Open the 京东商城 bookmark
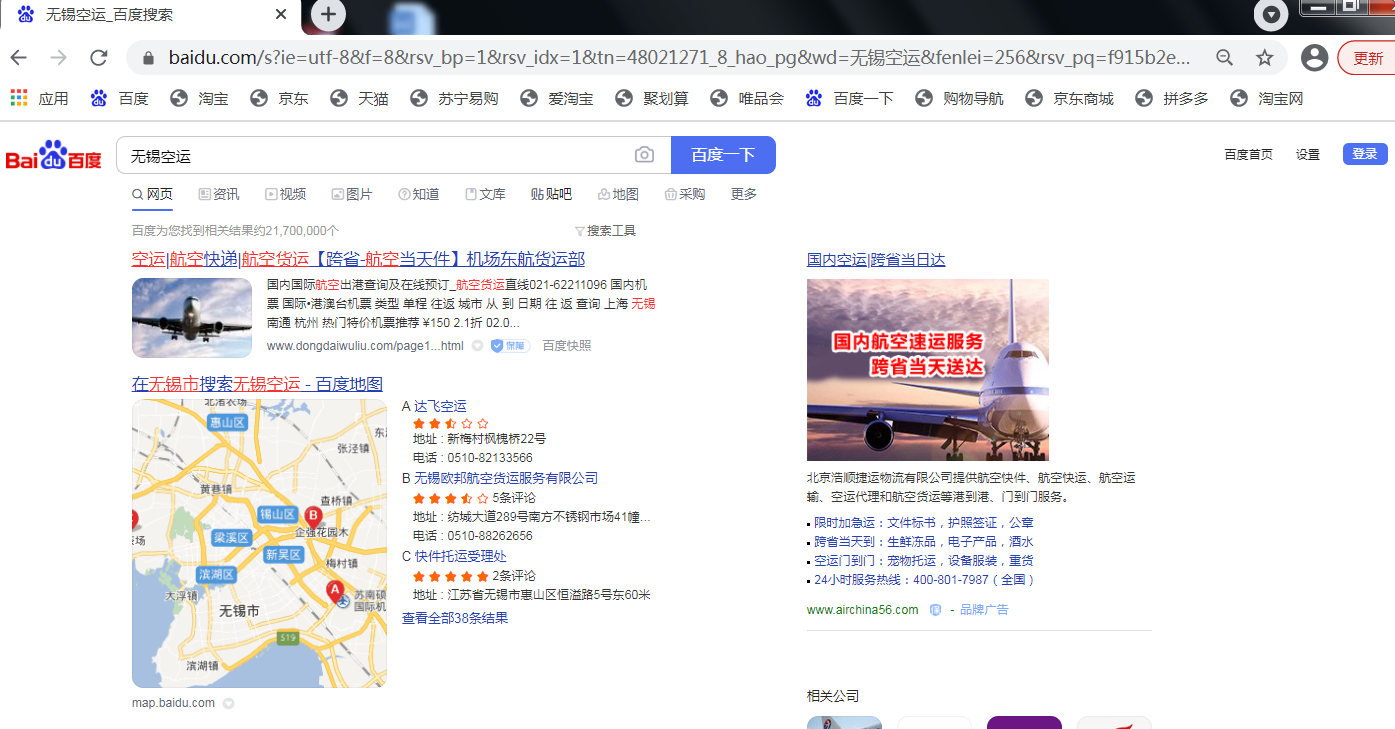The image size is (1395, 729). click(x=1069, y=98)
